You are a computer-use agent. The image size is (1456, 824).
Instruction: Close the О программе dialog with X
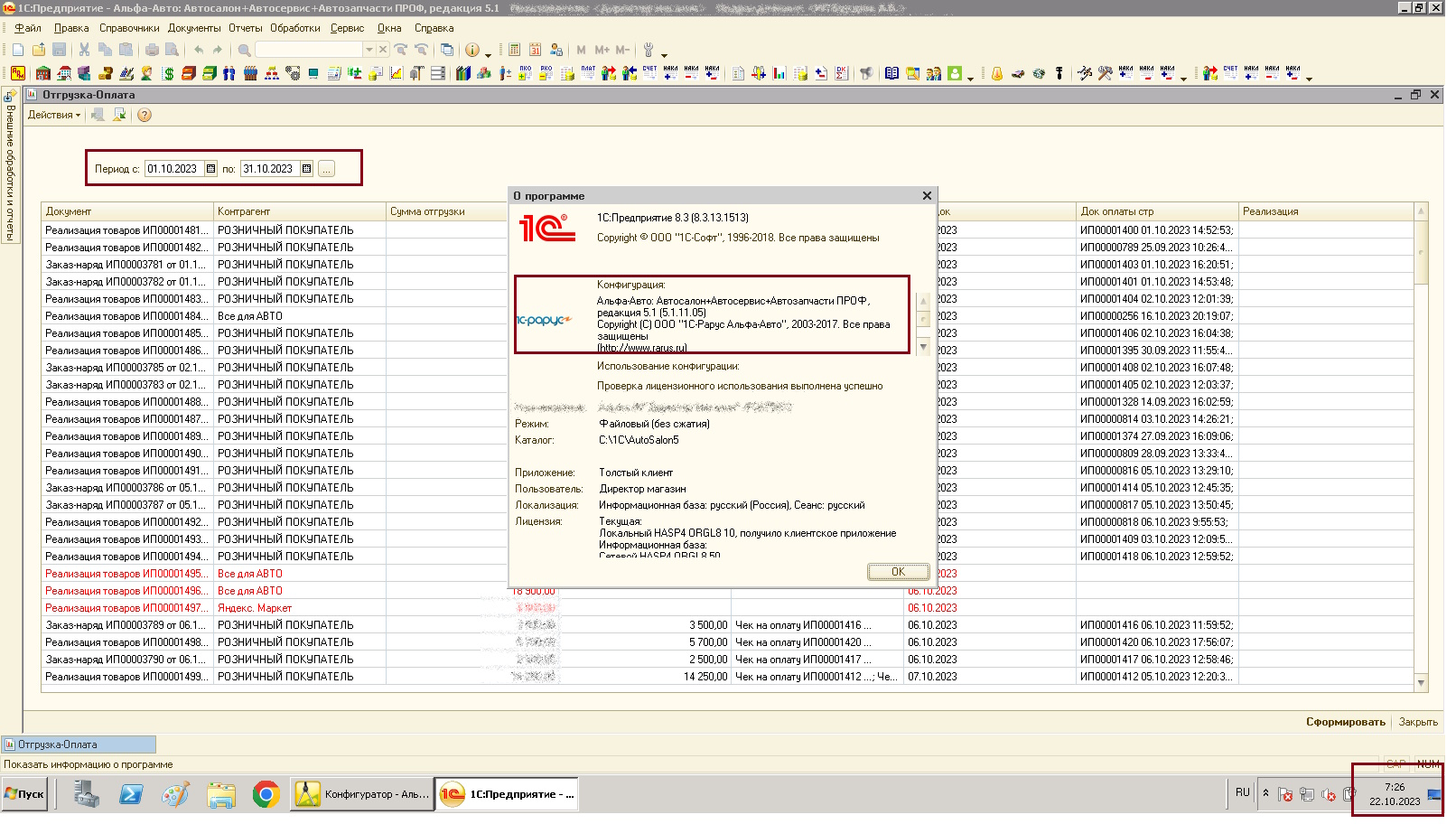tap(927, 196)
